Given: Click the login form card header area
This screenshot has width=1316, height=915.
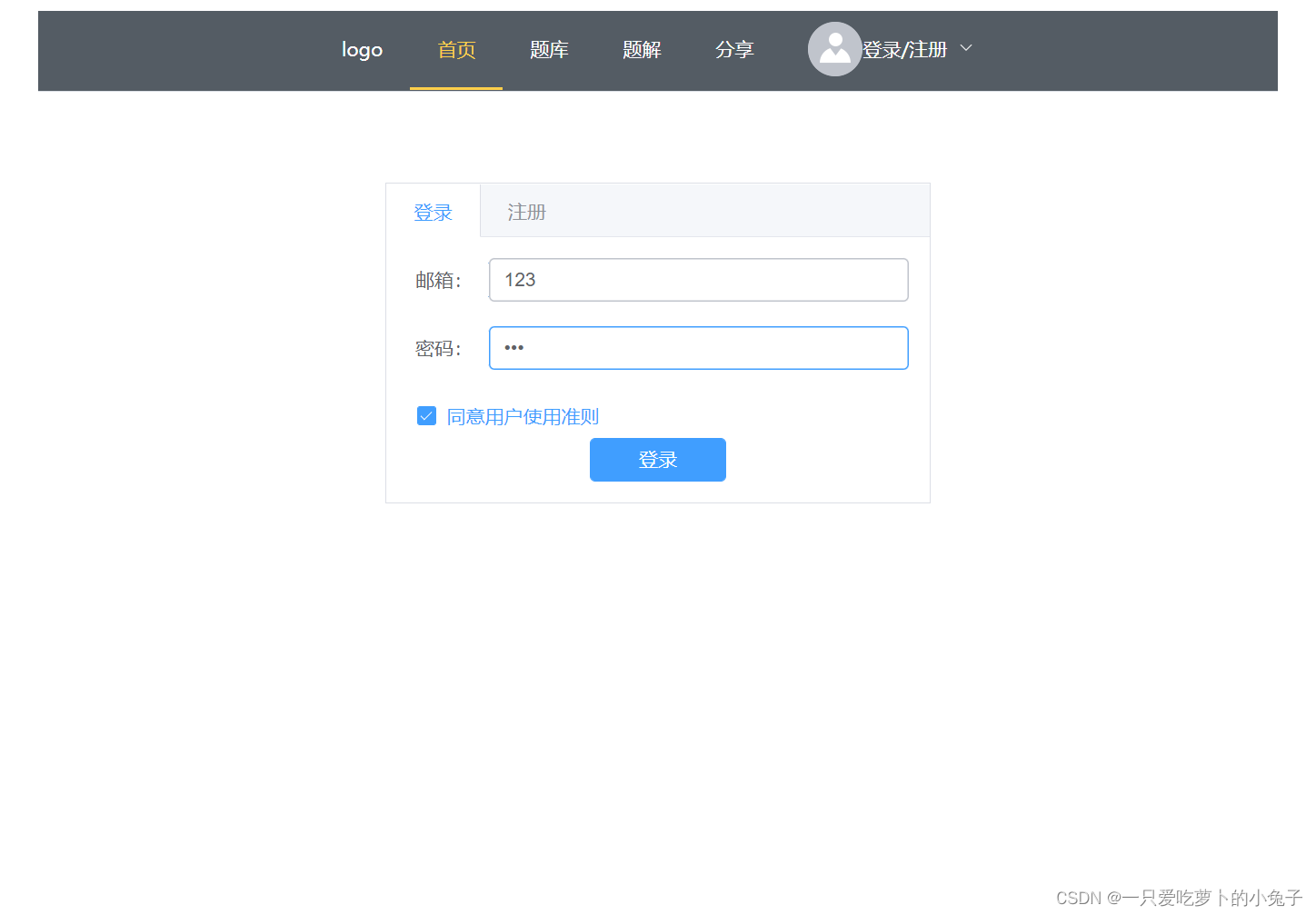Looking at the screenshot, I should point(727,210).
